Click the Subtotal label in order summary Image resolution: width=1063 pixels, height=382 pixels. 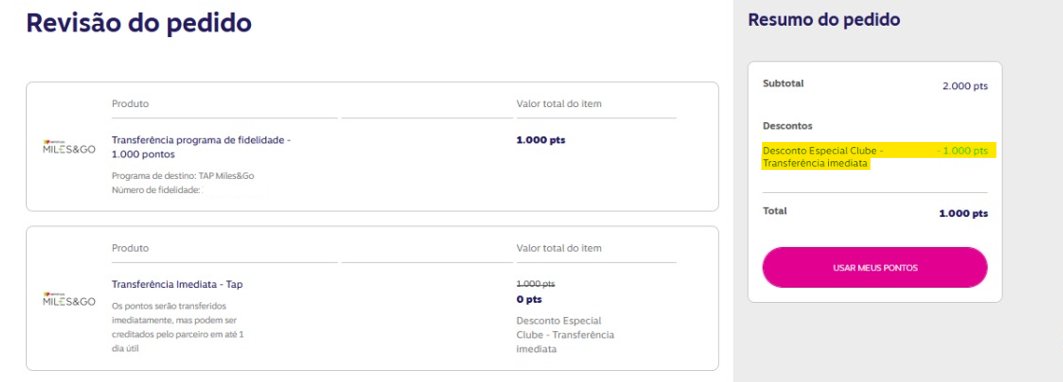783,83
